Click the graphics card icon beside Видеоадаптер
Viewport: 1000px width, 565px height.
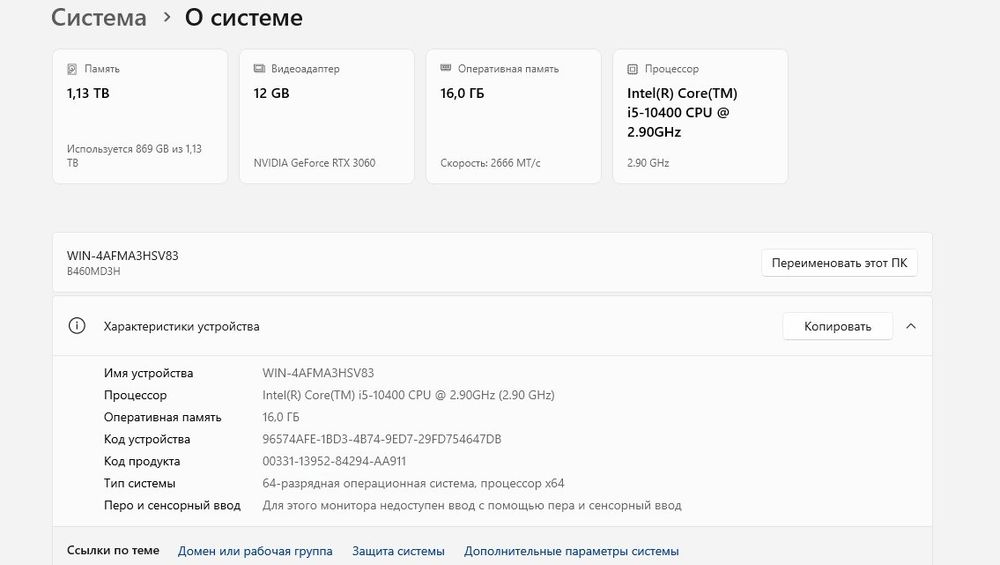(259, 68)
